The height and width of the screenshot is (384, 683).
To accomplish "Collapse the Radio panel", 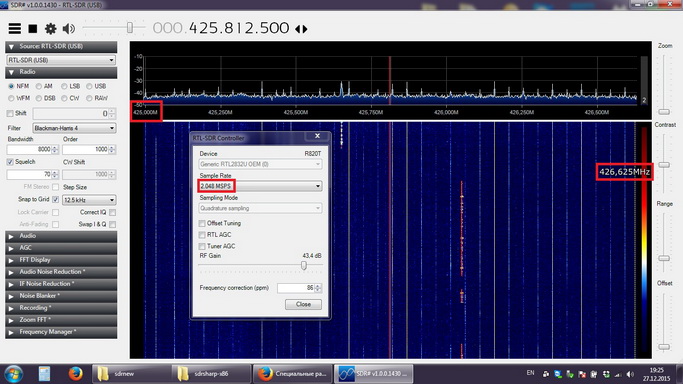I will (61, 72).
